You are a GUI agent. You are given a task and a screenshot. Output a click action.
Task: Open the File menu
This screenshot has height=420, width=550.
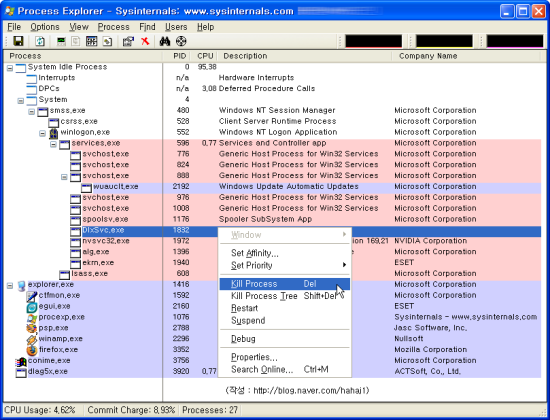point(14,27)
